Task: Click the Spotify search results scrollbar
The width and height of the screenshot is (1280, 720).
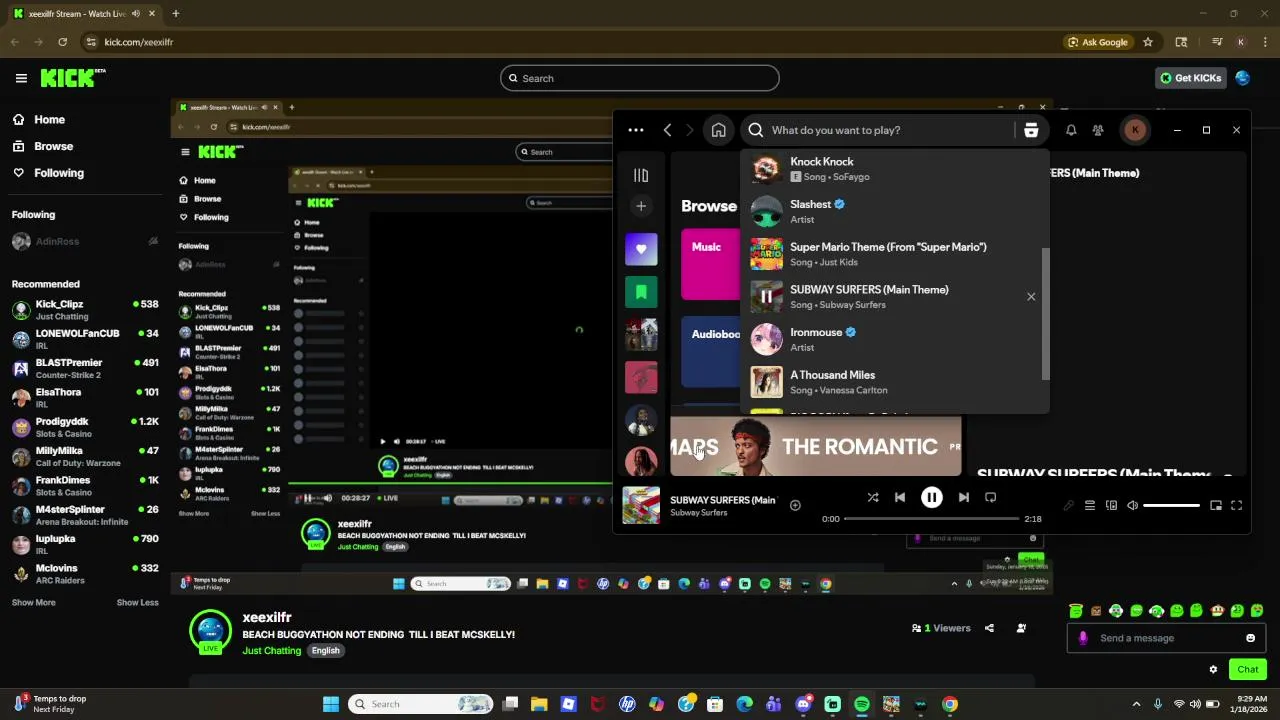Action: click(x=1046, y=314)
